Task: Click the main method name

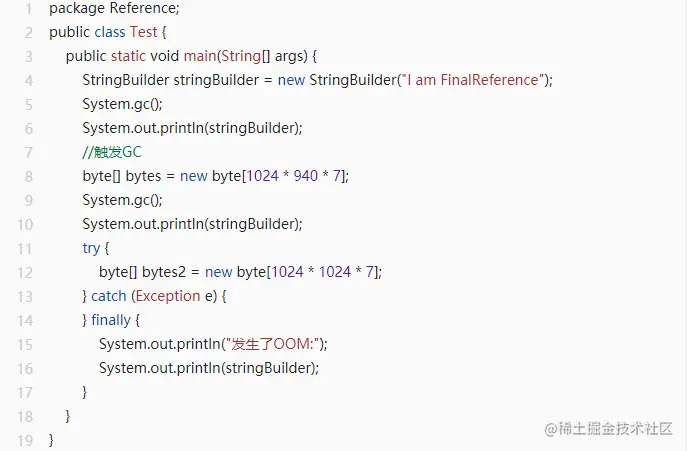Action: click(202, 56)
